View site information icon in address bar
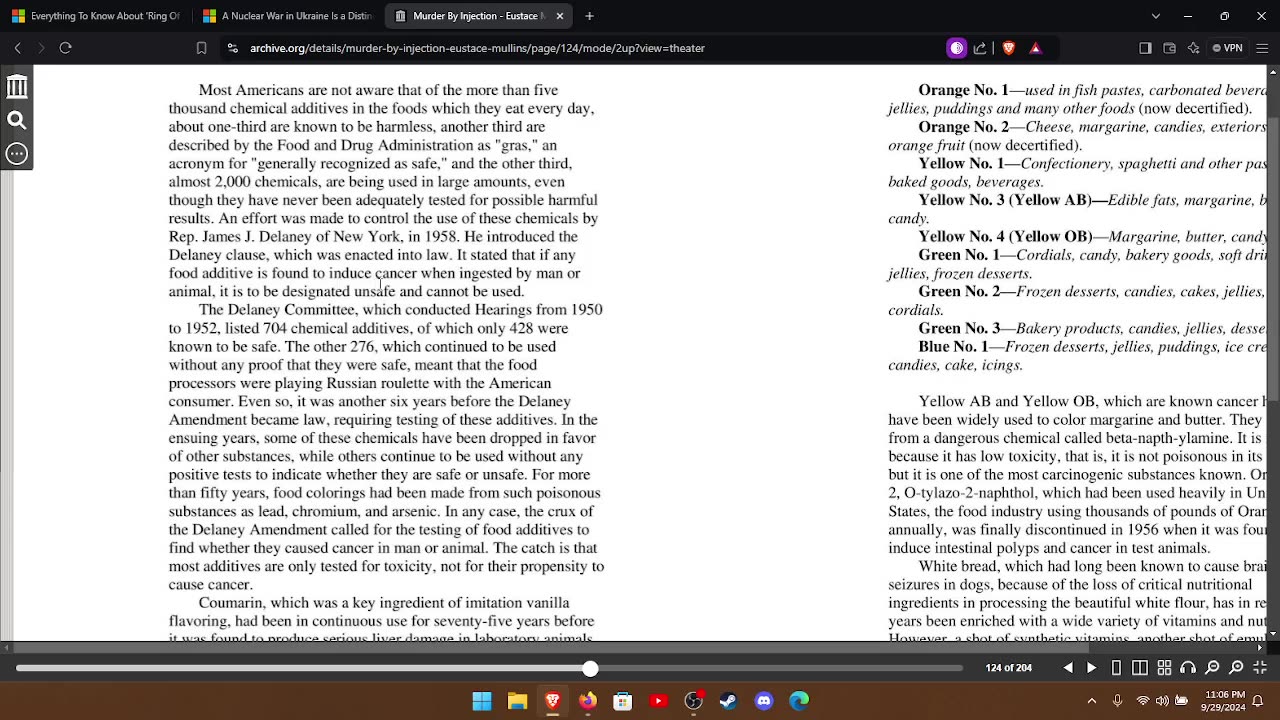The width and height of the screenshot is (1280, 720). [232, 48]
